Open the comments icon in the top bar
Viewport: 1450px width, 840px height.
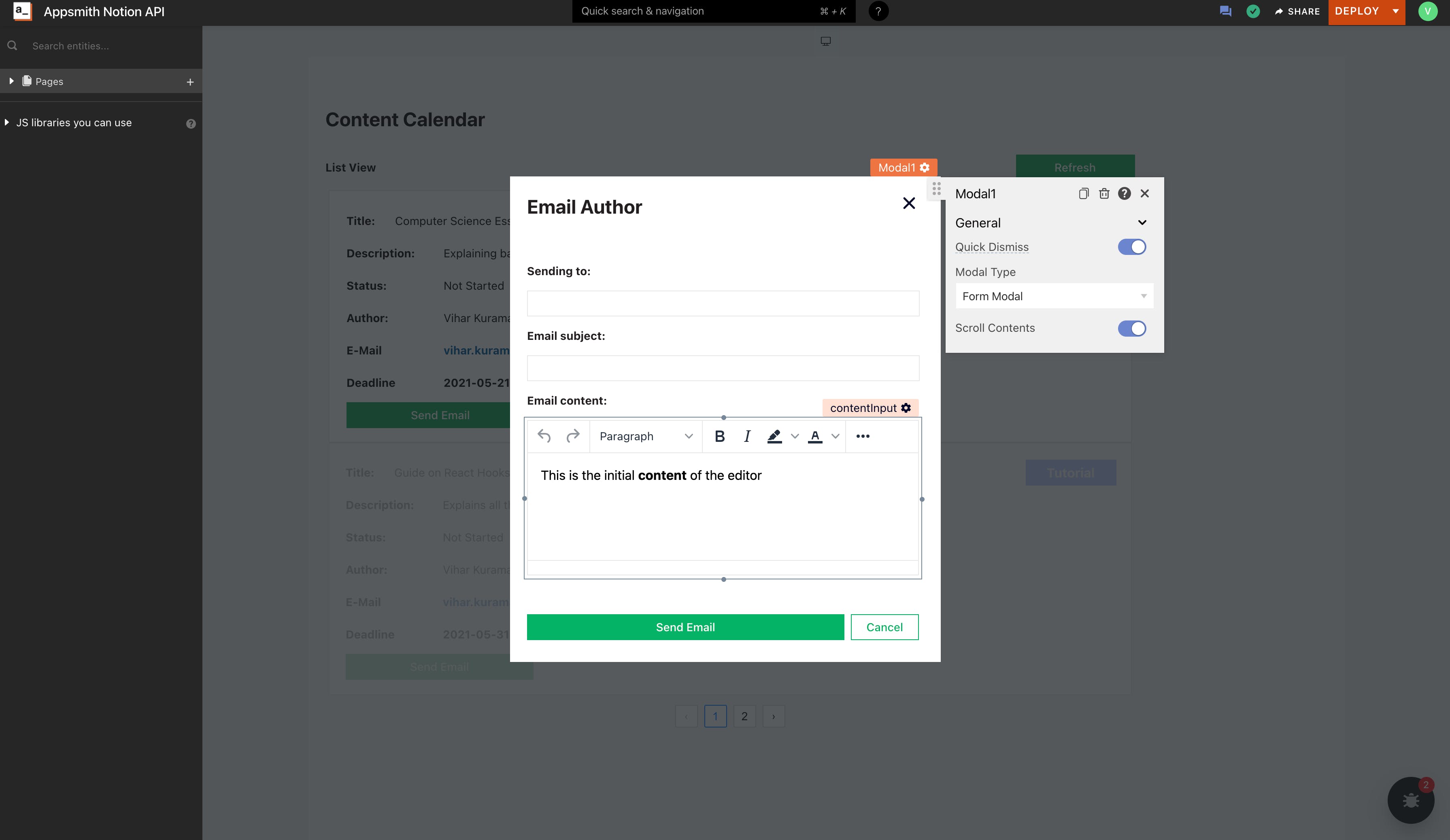point(1225,11)
